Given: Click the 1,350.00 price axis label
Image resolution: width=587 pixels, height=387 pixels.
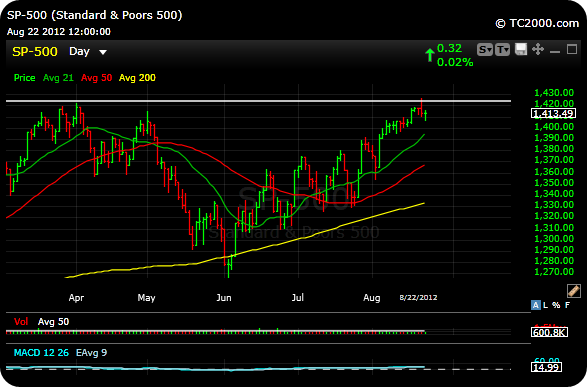Looking at the screenshot, I should coord(554,183).
